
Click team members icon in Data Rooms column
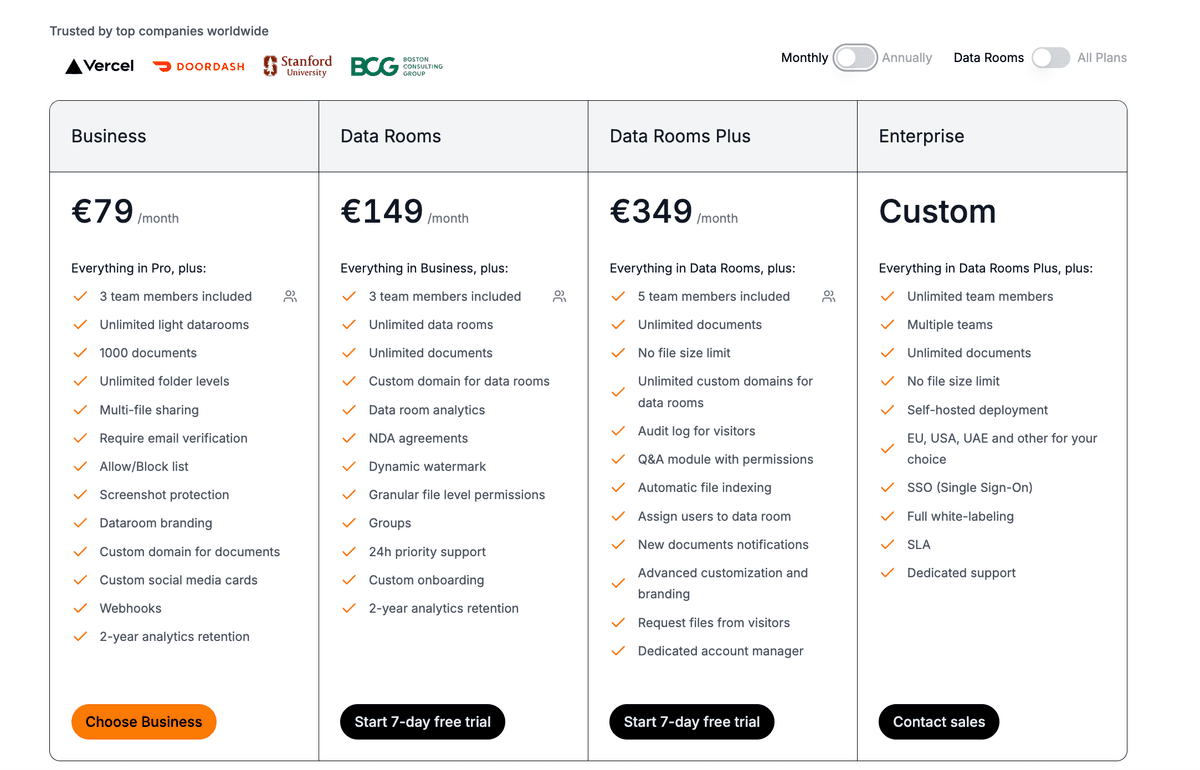[559, 296]
